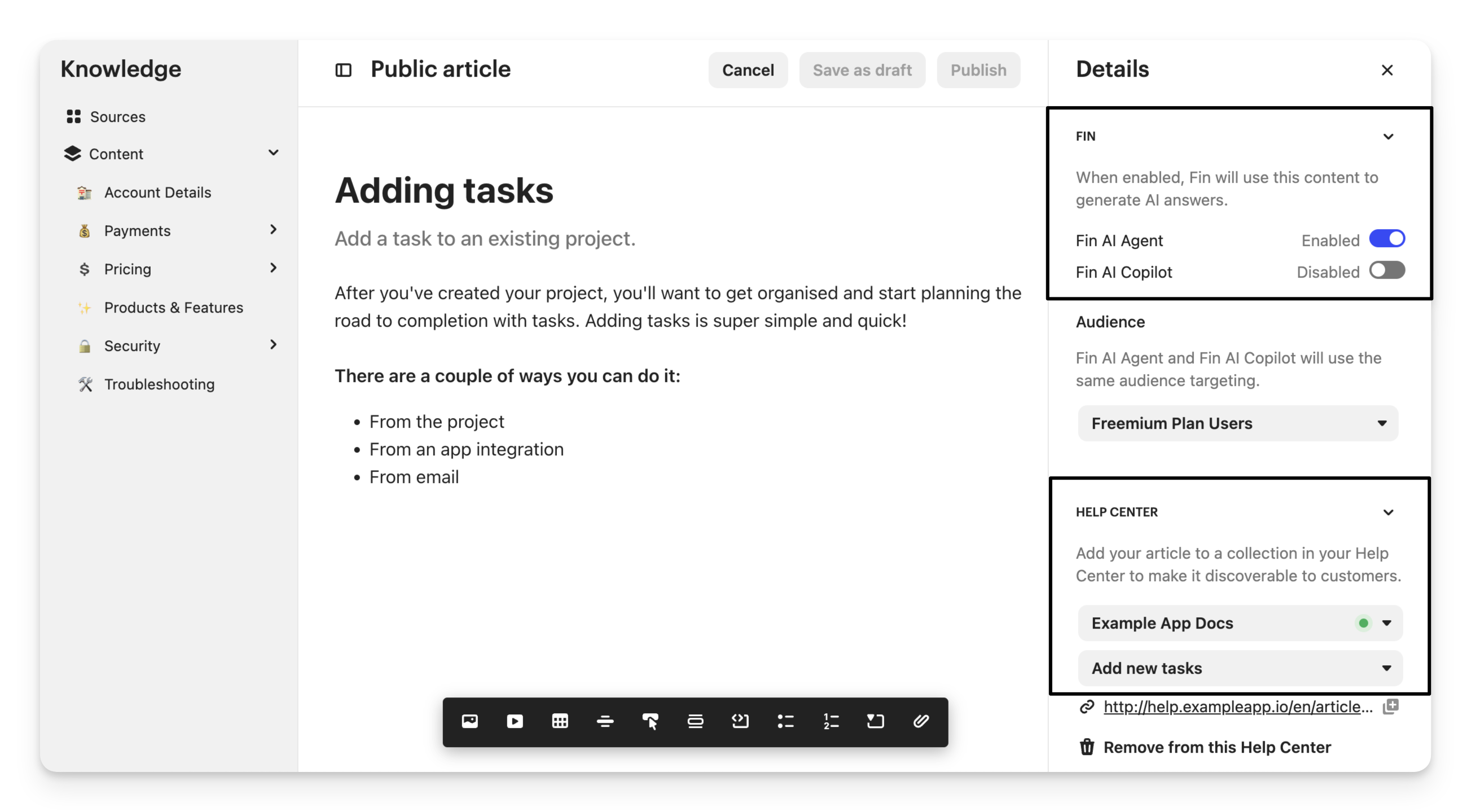Screen dimensions: 1471x812
Task: Open Sources in the Knowledge sidebar
Action: (x=117, y=116)
